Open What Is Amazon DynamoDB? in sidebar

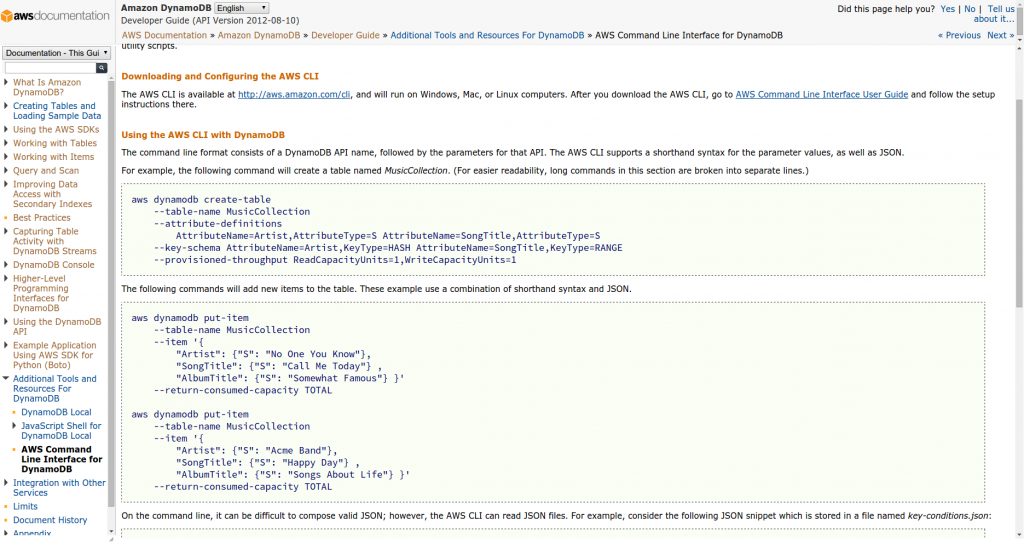pos(47,88)
